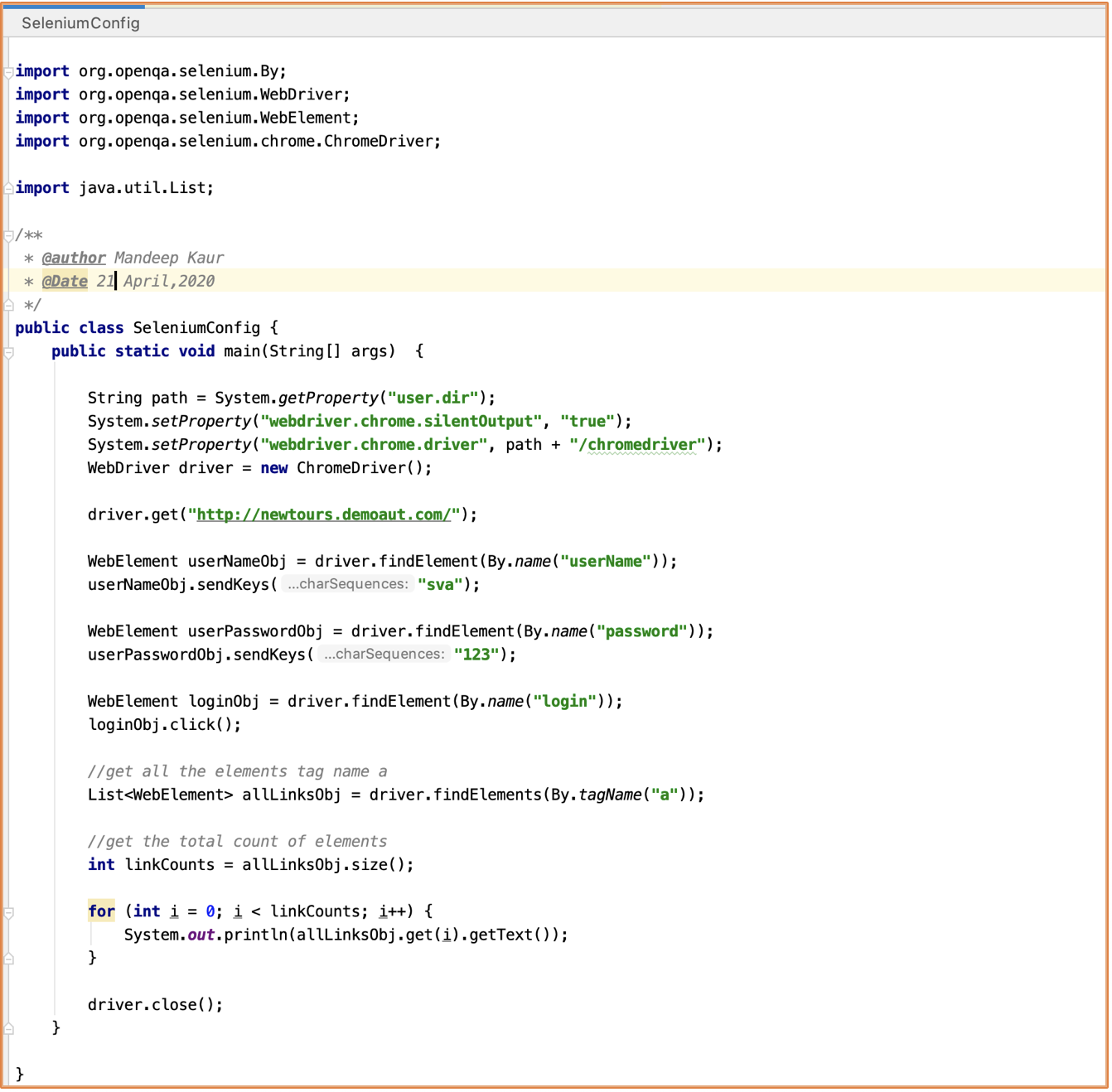Click the "user.dir" string literal

[433, 398]
